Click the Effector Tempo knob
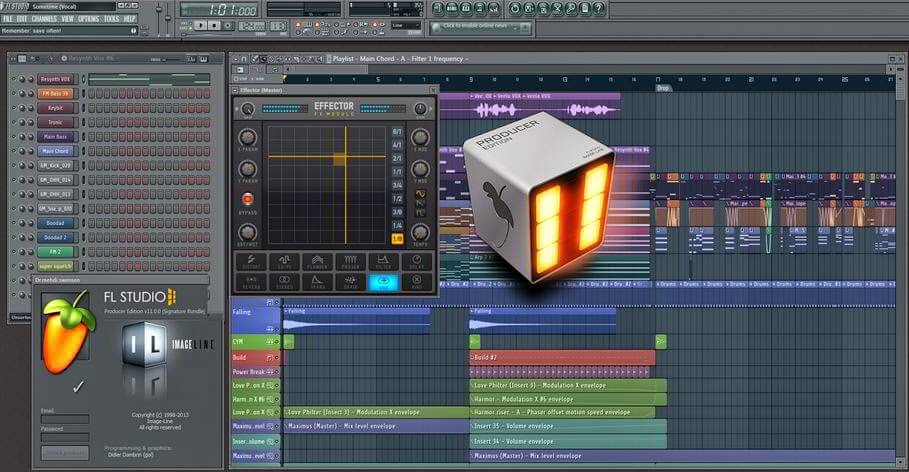Screen dimensions: 909x472 [420, 233]
